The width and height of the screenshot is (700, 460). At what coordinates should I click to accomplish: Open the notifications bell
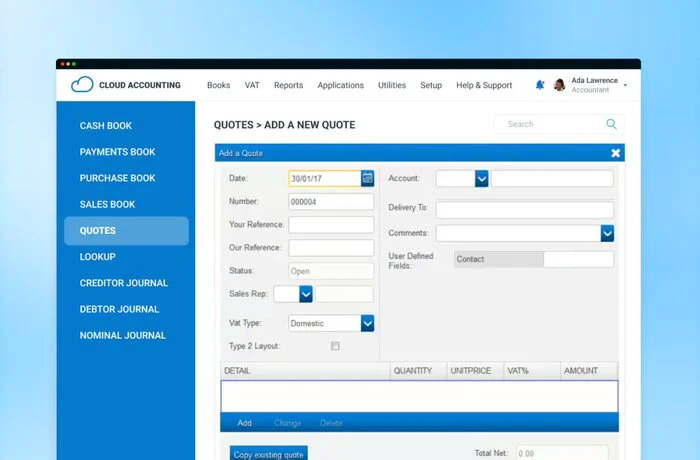coord(540,85)
